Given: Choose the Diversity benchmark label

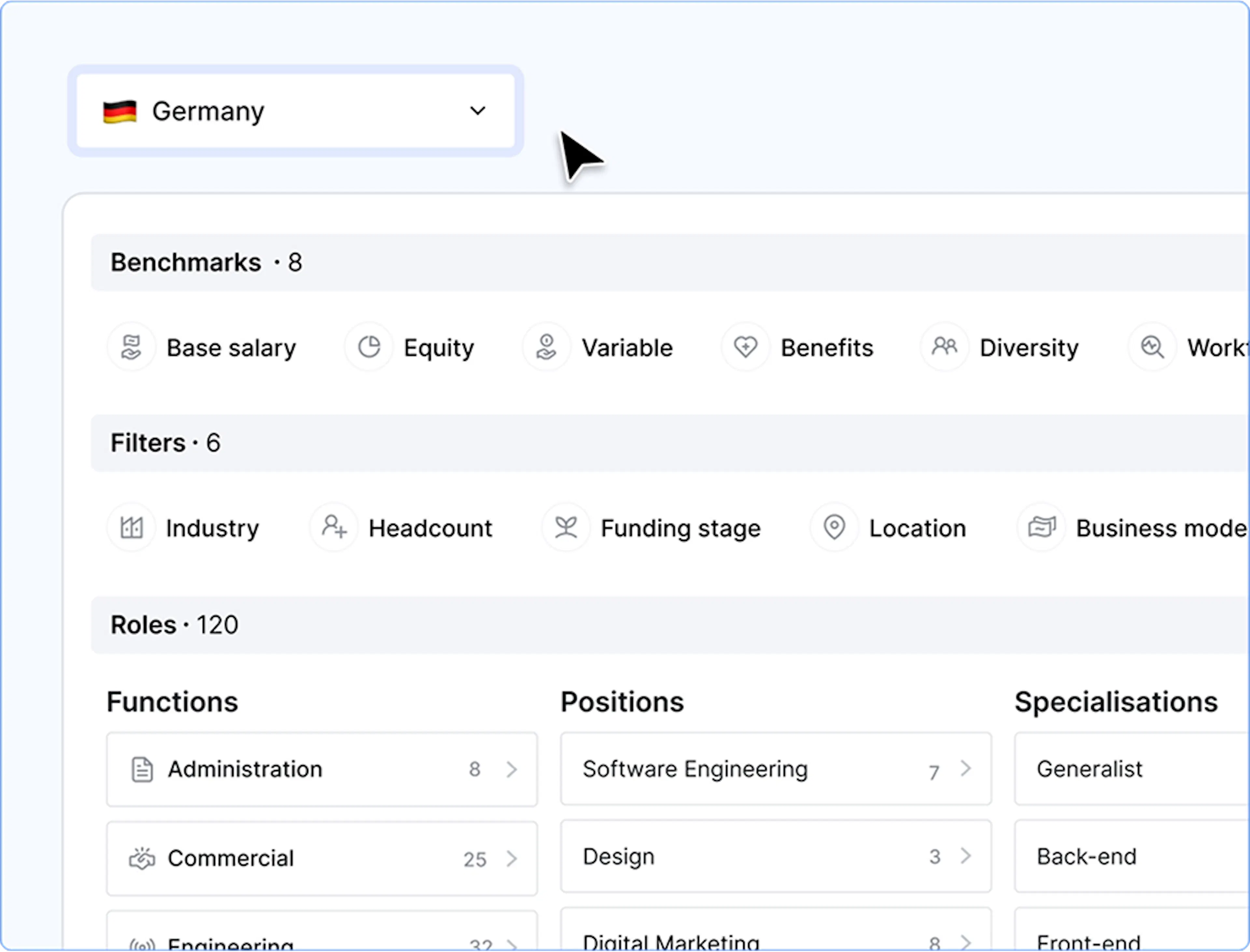Looking at the screenshot, I should pos(1029,348).
